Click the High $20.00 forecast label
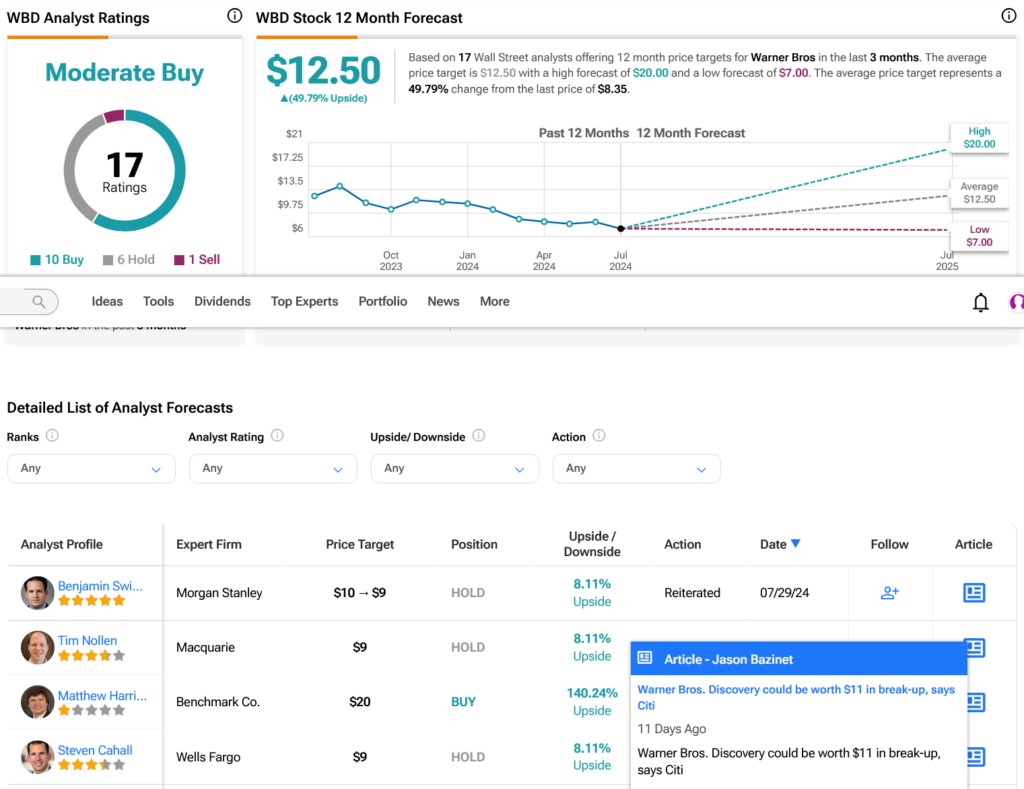The width and height of the screenshot is (1024, 789). (979, 138)
